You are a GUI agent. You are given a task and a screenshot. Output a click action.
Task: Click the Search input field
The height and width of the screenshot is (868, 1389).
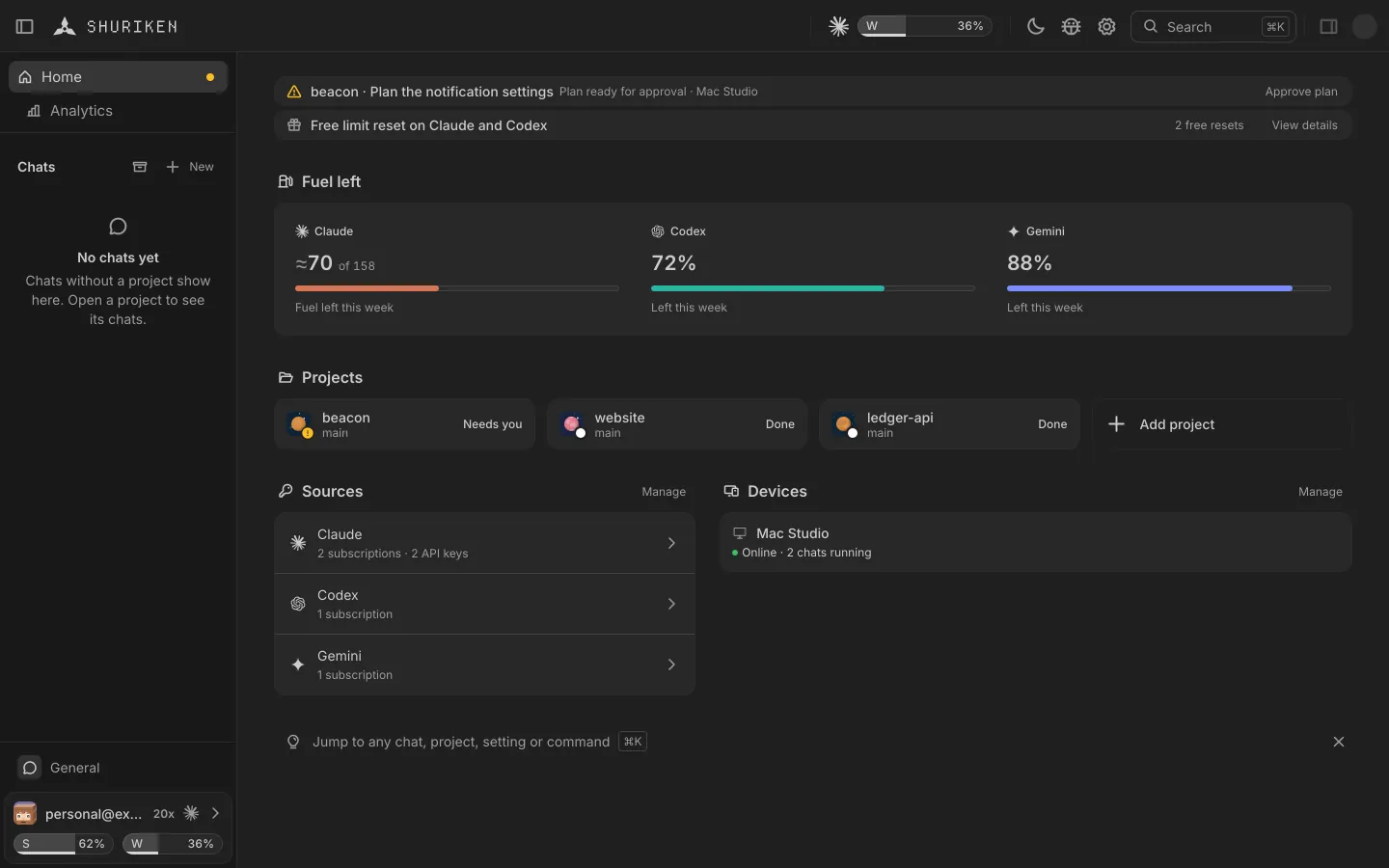click(1213, 27)
